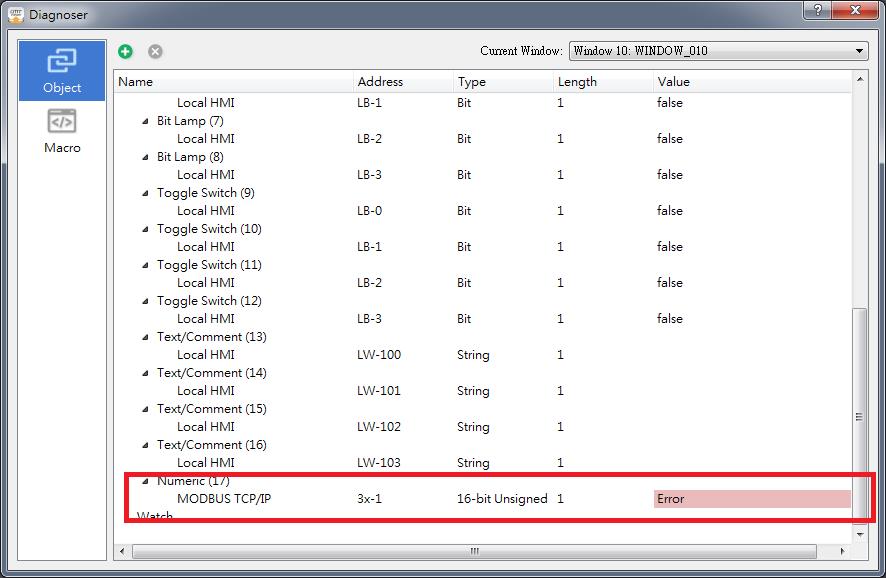The width and height of the screenshot is (886, 578).
Task: Open the Macro panel icon
Action: (62, 131)
